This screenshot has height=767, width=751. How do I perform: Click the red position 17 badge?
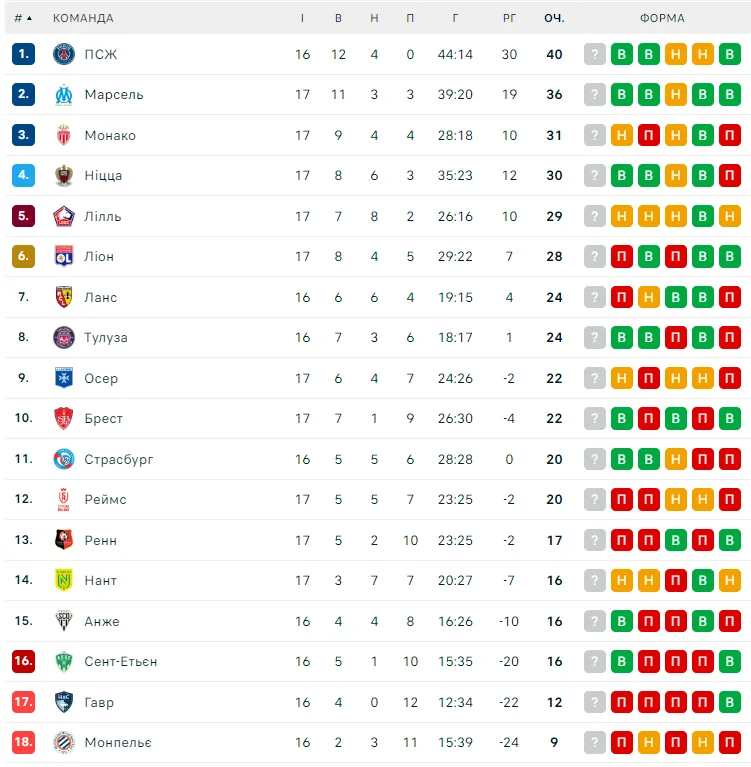tap(24, 702)
